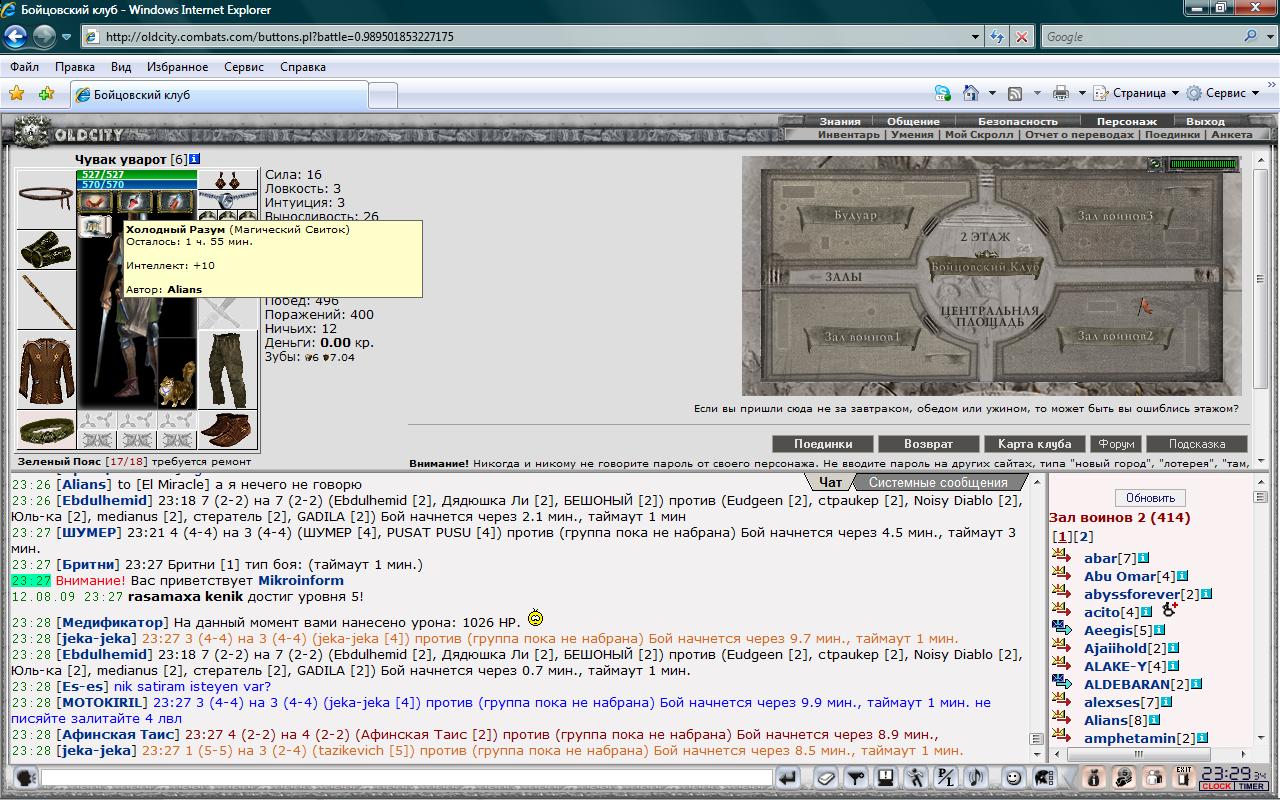This screenshot has width=1280, height=800.
Task: Open the Файл menu
Action: click(25, 67)
